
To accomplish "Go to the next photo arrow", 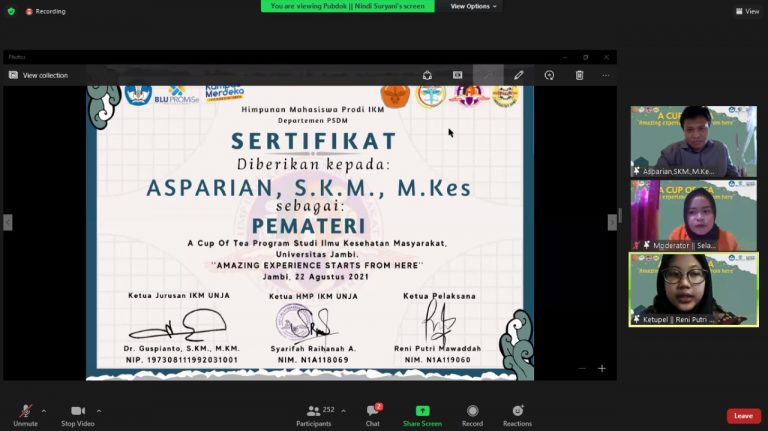I will coord(612,222).
